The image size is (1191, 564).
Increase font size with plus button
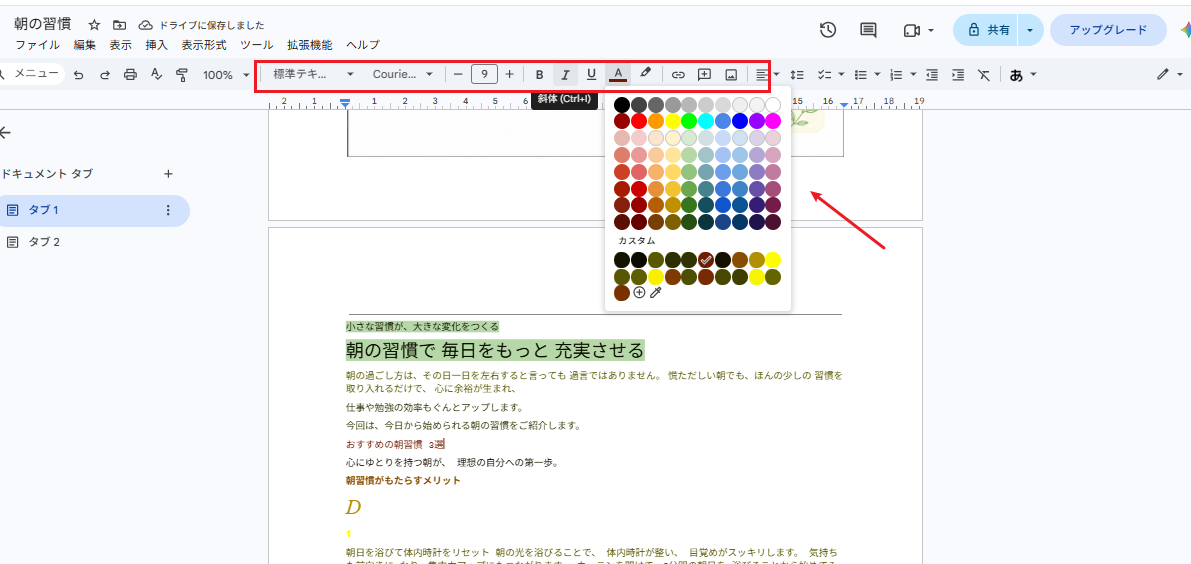(509, 74)
